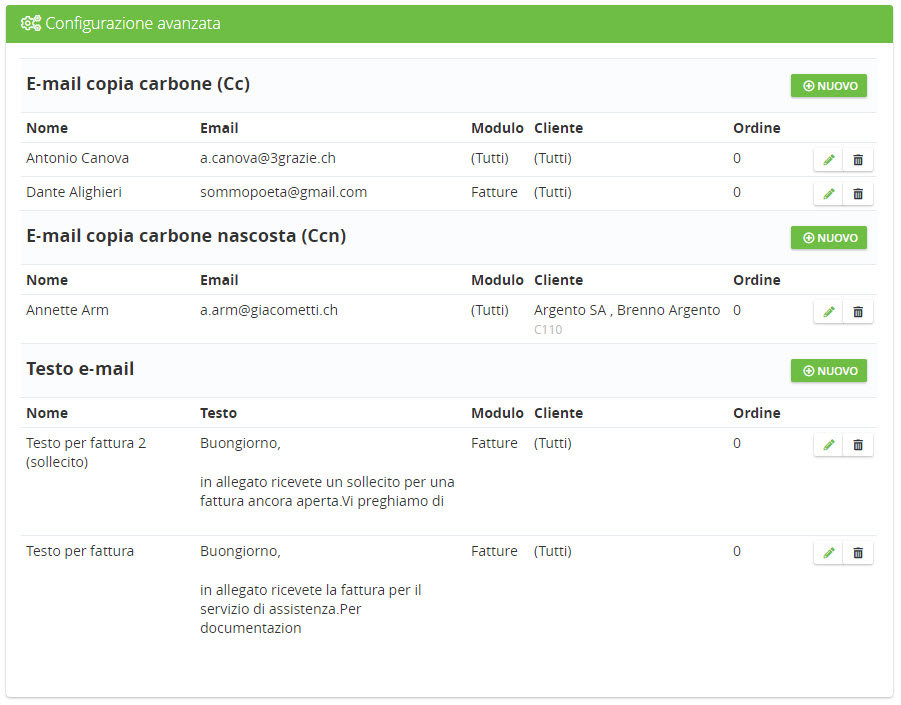Delete the 'Testo per fattura 2 (sollecito)' row
Screen dimensions: 901x705
click(x=857, y=445)
